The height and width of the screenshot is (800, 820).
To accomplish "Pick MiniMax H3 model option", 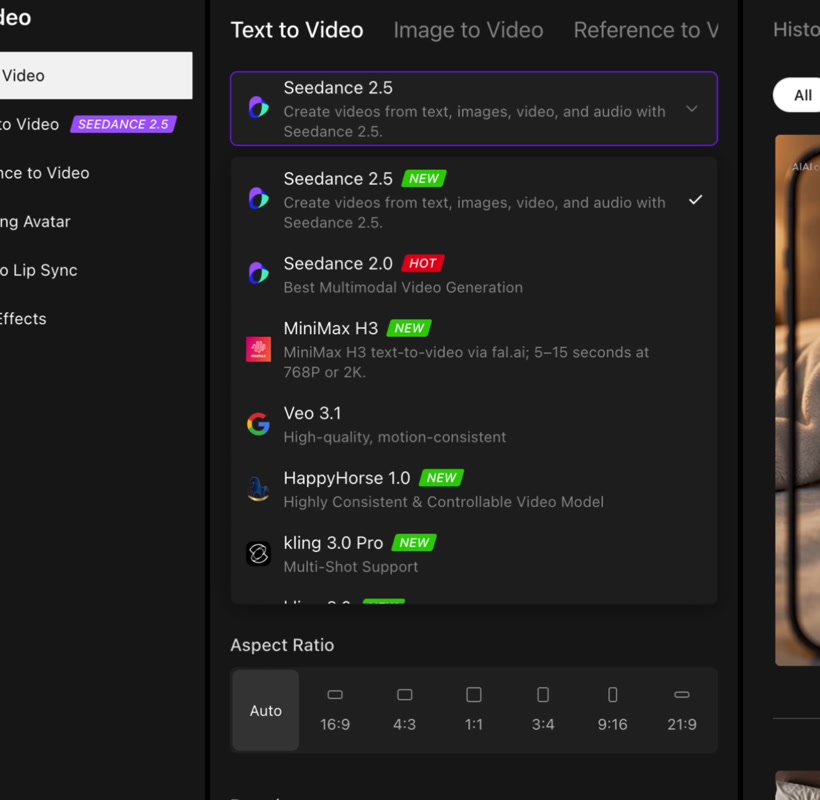I will coord(474,349).
